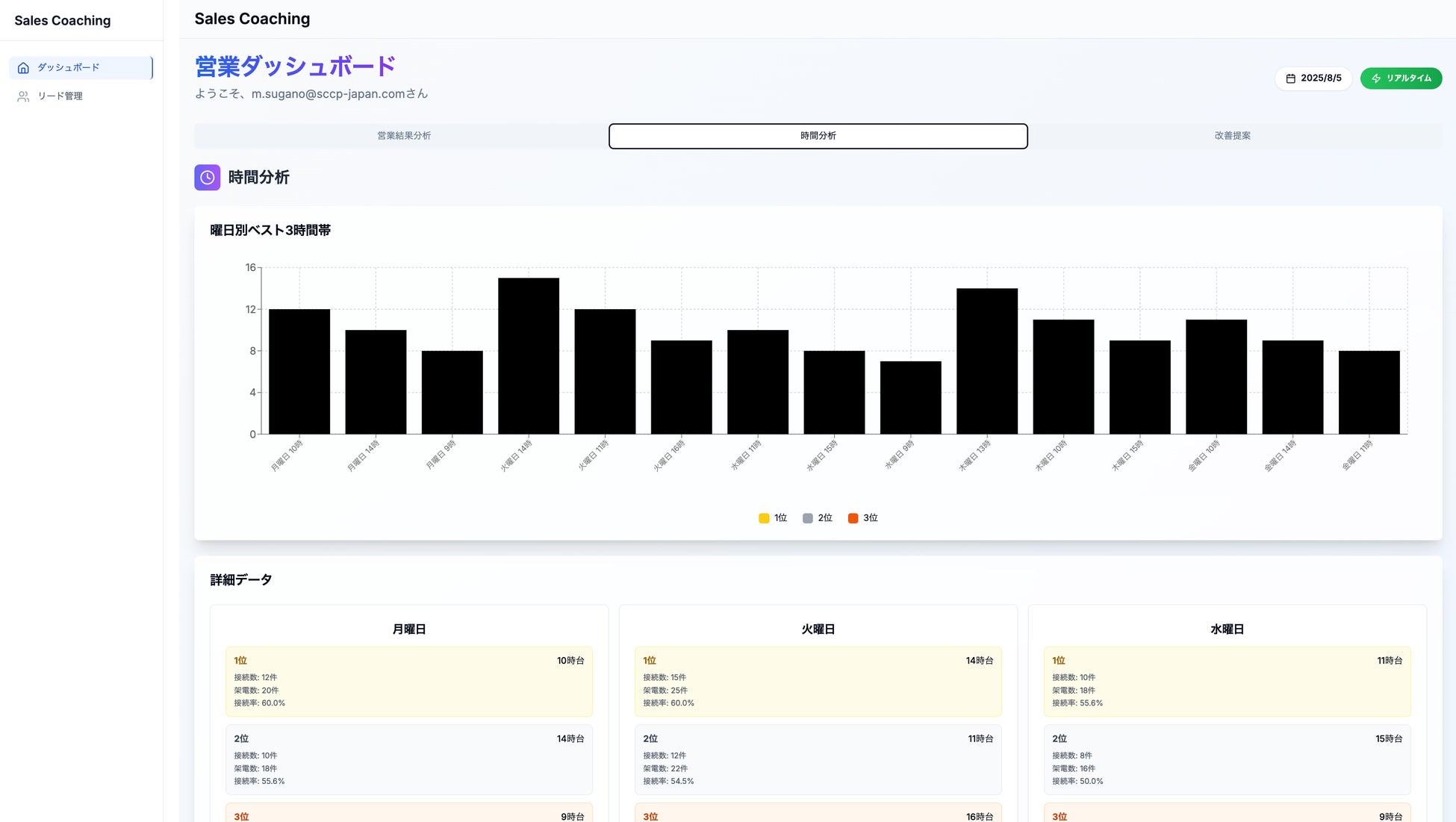This screenshot has width=1456, height=822.
Task: Click the Sales Coaching sidebar title
Action: 63,21
